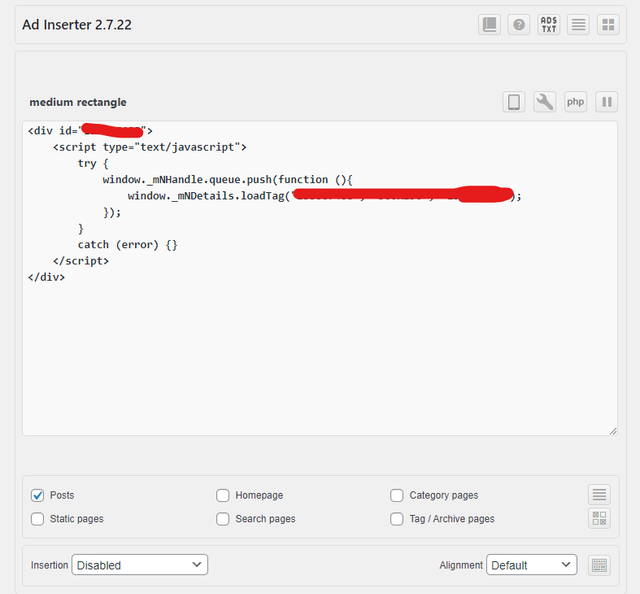Click the Alignment label

click(461, 565)
